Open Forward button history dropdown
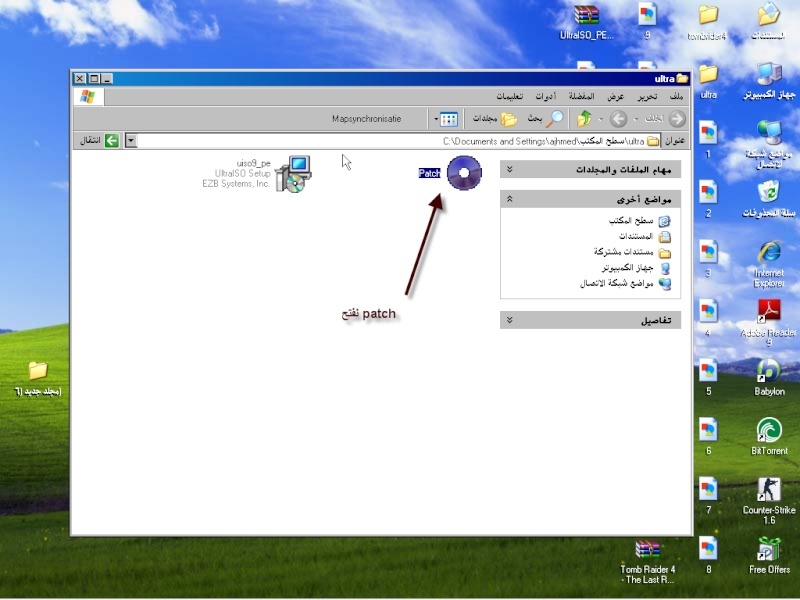The image size is (800, 600). [601, 119]
